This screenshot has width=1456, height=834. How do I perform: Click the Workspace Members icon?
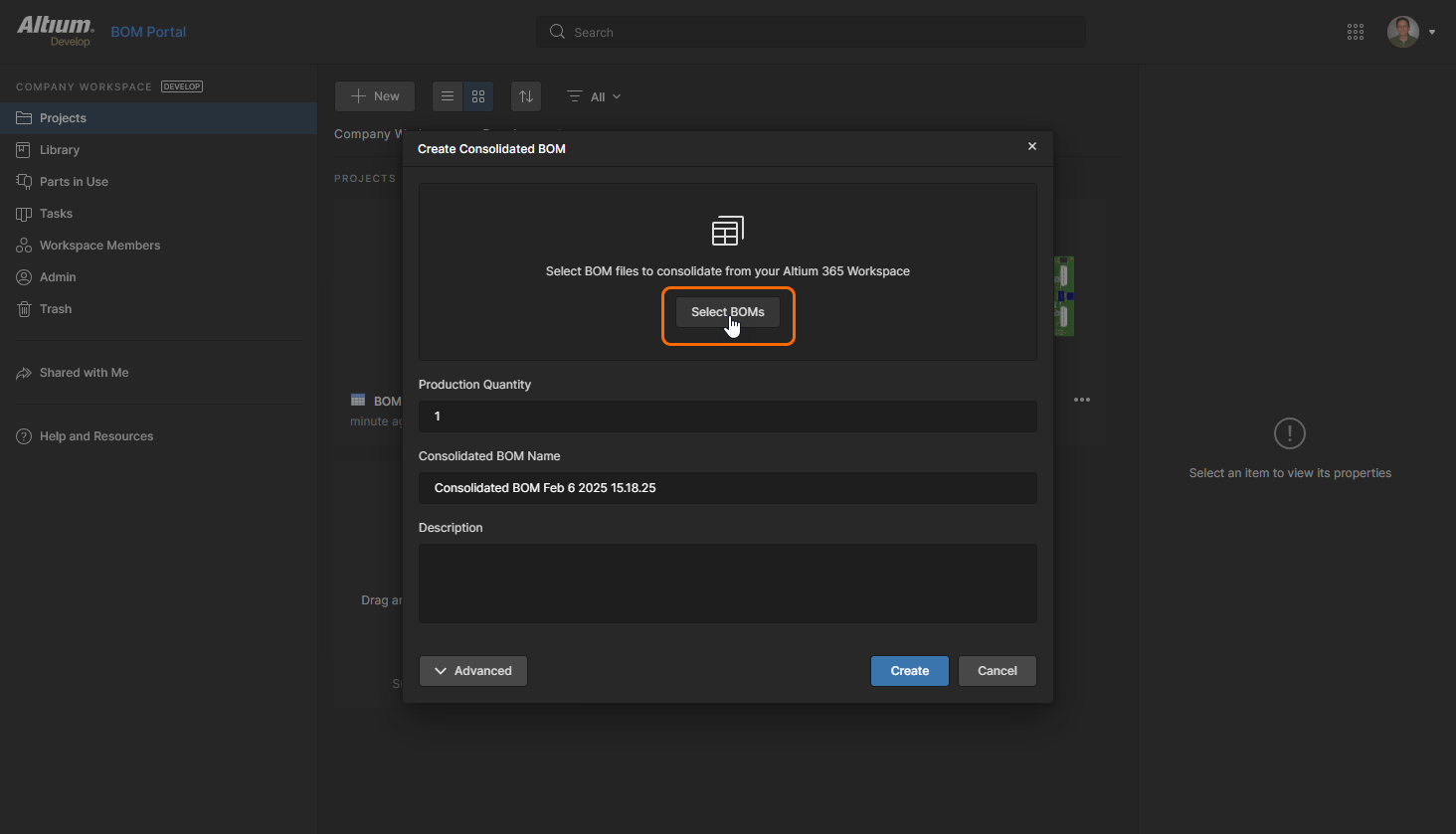coord(24,246)
